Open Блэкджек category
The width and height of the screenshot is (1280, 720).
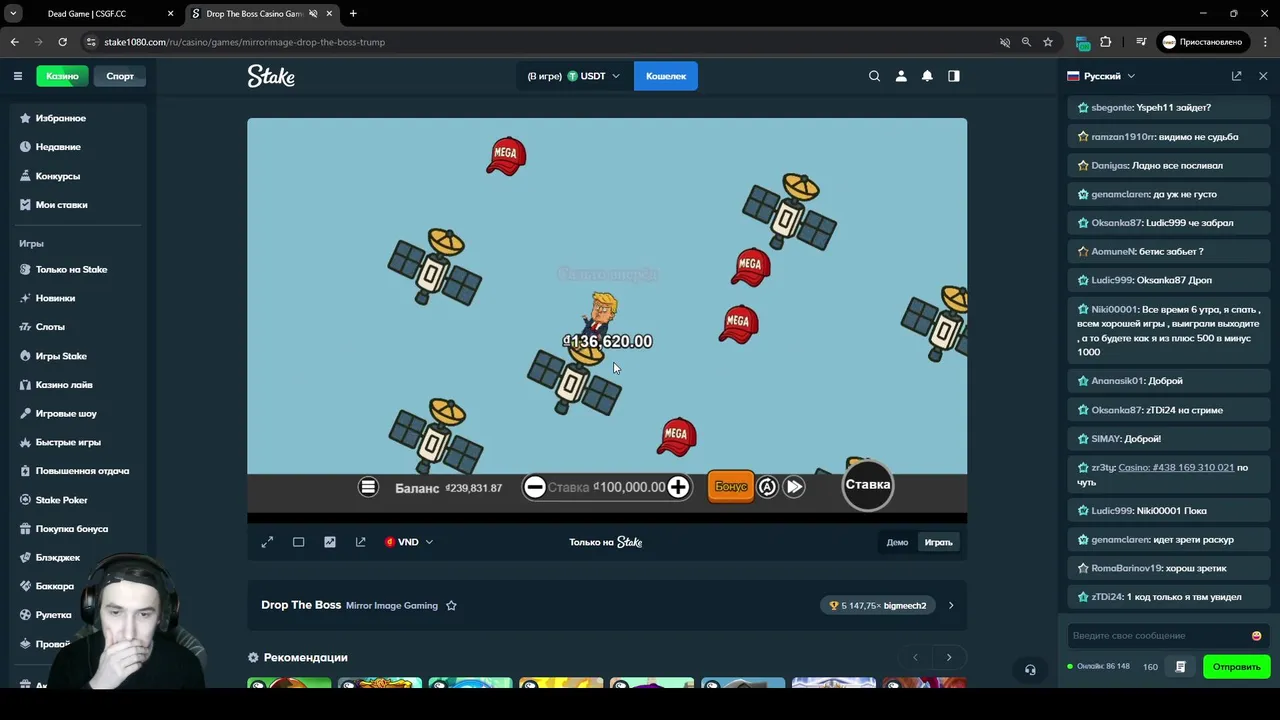78,557
